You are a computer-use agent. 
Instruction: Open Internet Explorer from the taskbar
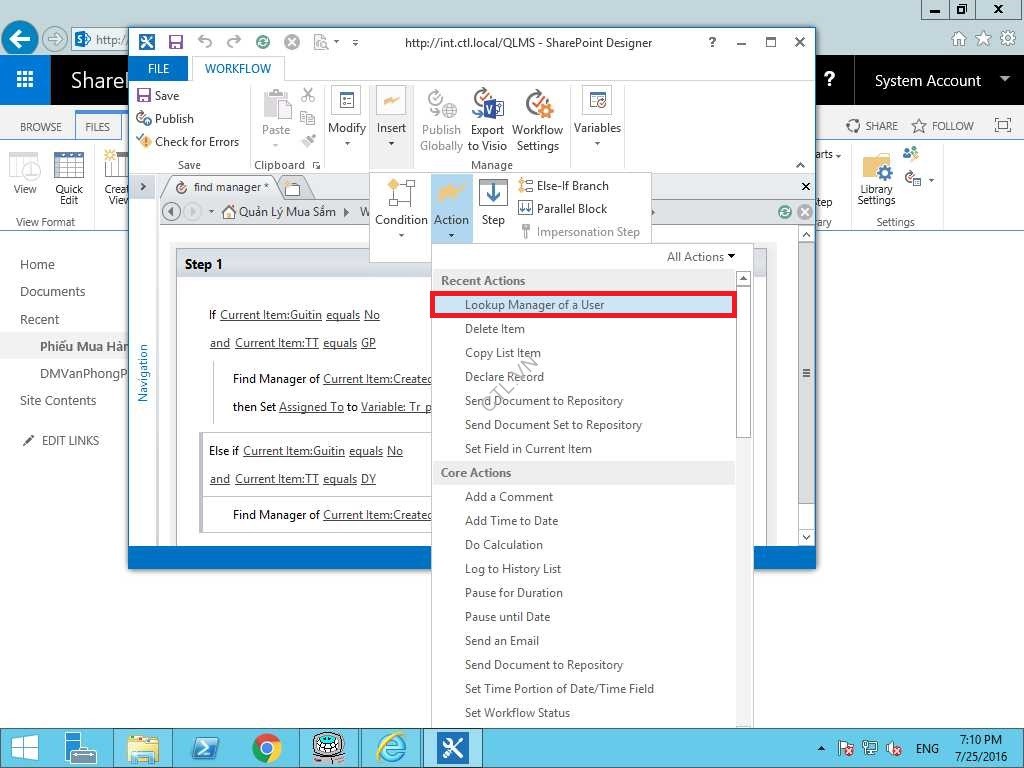click(x=390, y=747)
